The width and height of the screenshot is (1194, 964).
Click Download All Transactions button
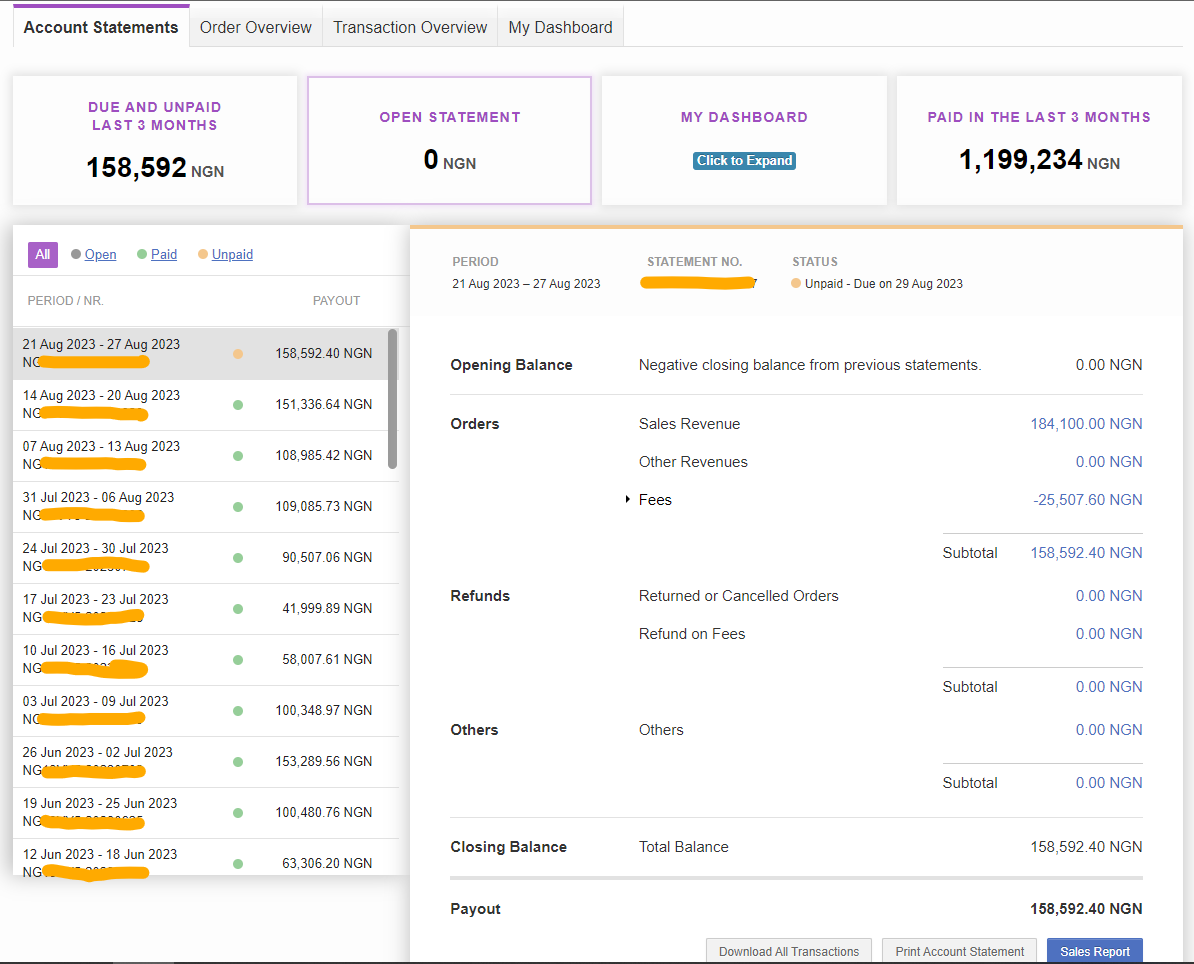(x=789, y=951)
